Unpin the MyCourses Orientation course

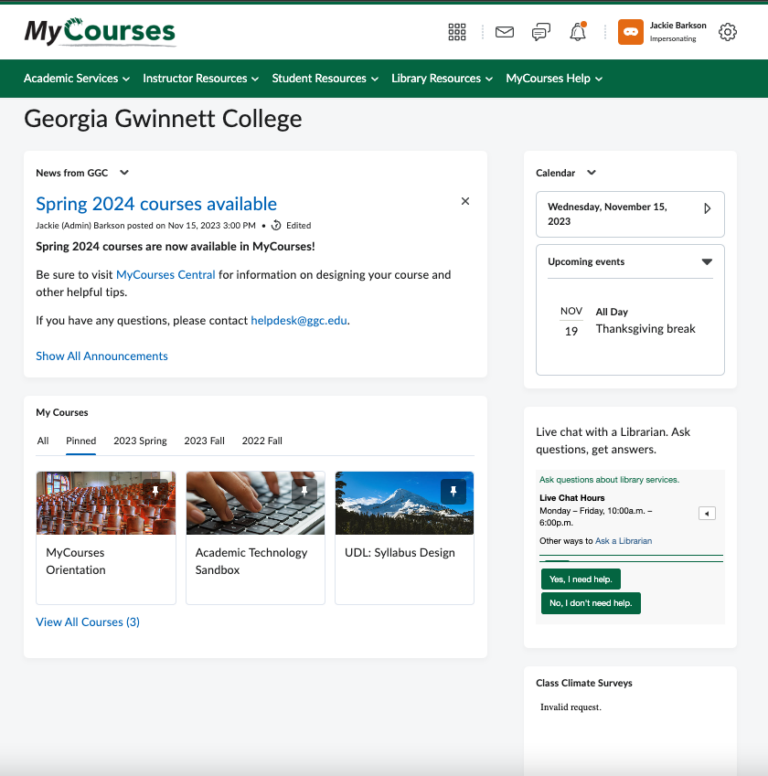(x=155, y=491)
